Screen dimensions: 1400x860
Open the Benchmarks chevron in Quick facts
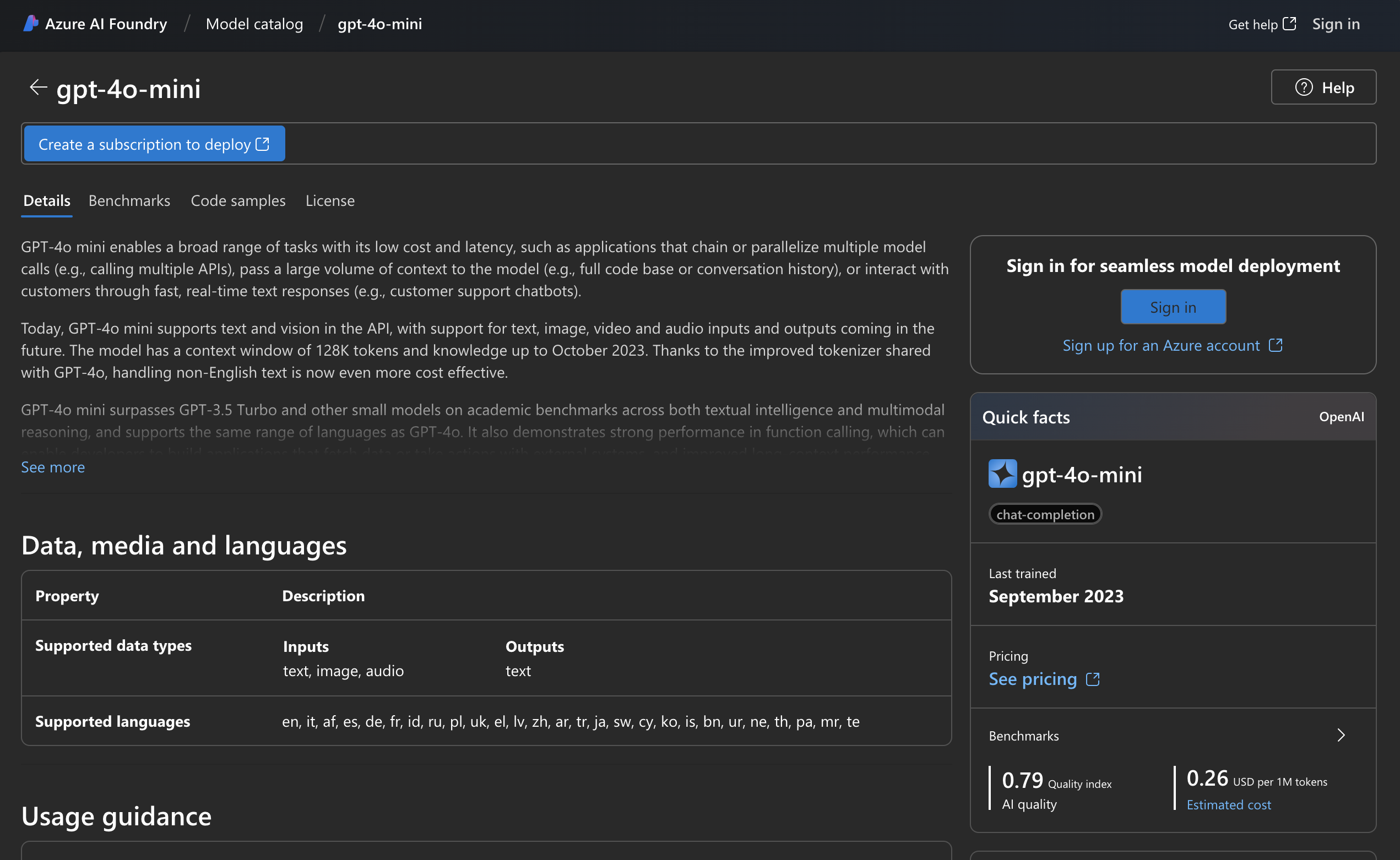click(x=1341, y=735)
